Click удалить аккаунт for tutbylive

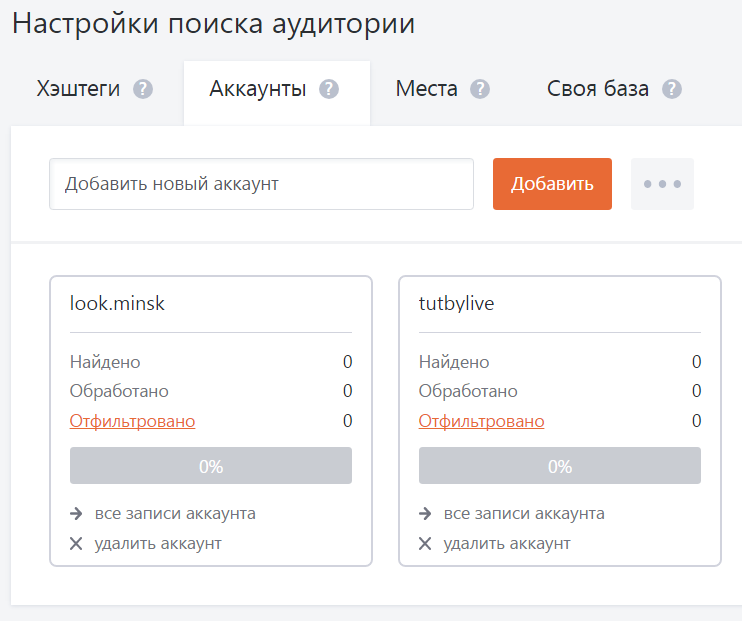click(x=507, y=544)
